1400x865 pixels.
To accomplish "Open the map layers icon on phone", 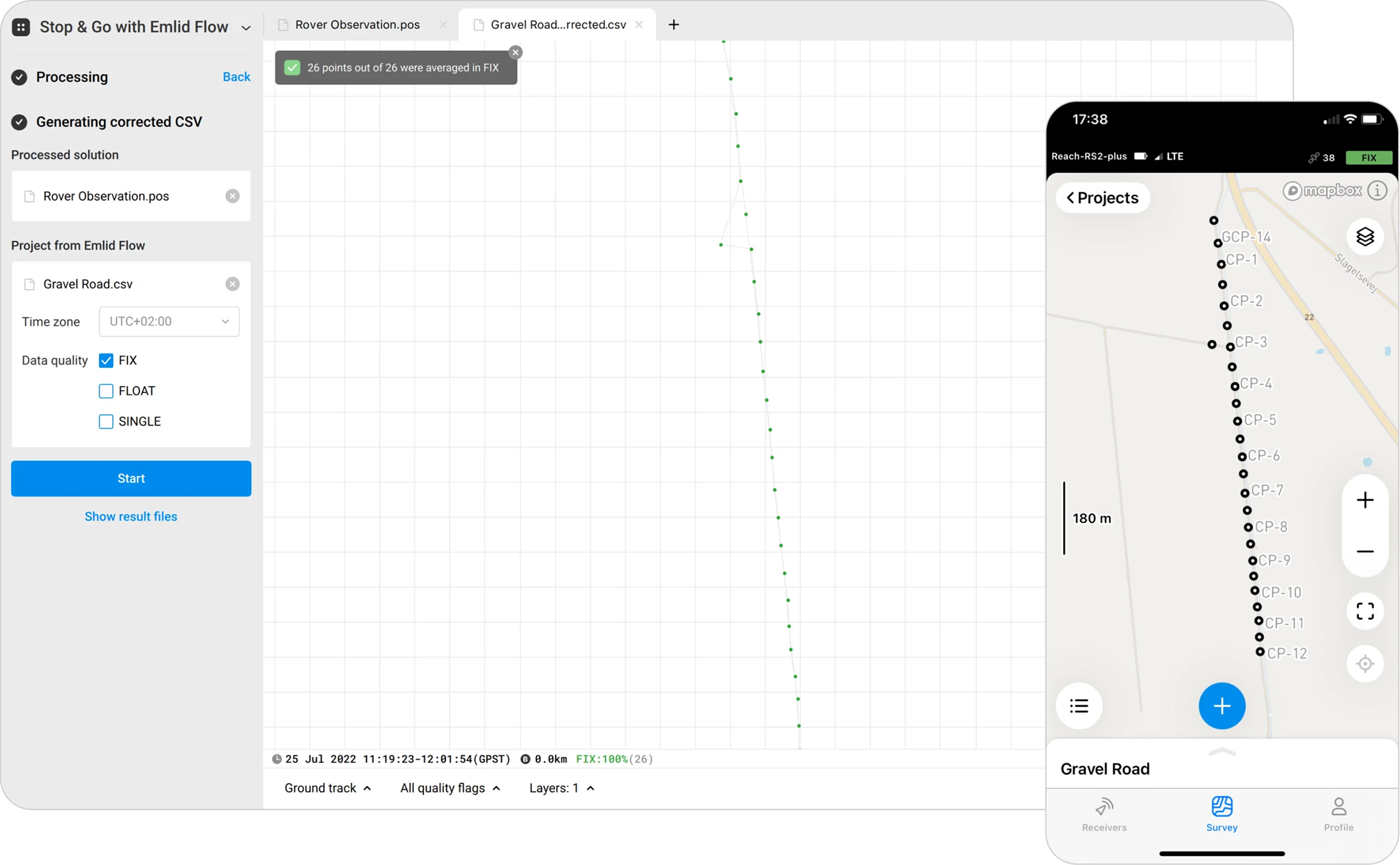I will pyautogui.click(x=1365, y=237).
